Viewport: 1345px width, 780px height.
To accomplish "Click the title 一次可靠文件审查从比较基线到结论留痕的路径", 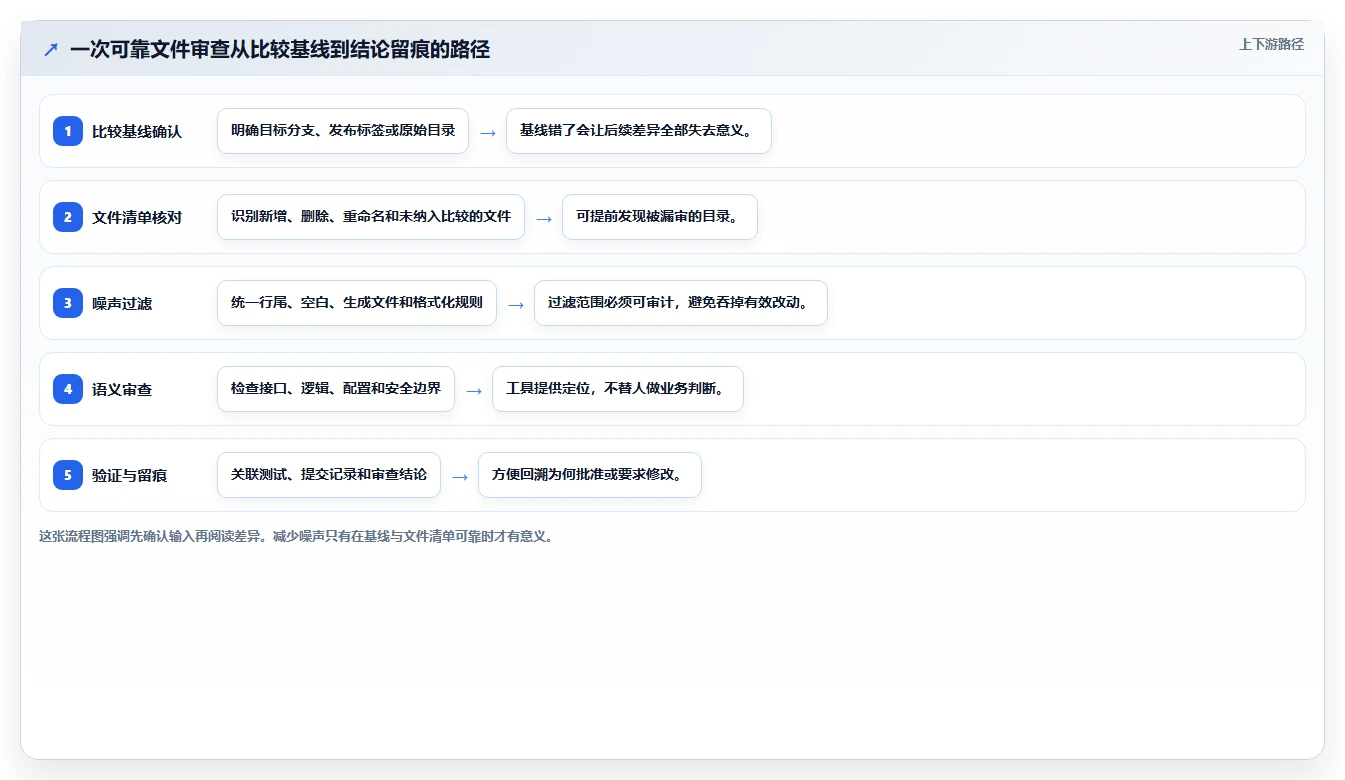I will coord(280,49).
